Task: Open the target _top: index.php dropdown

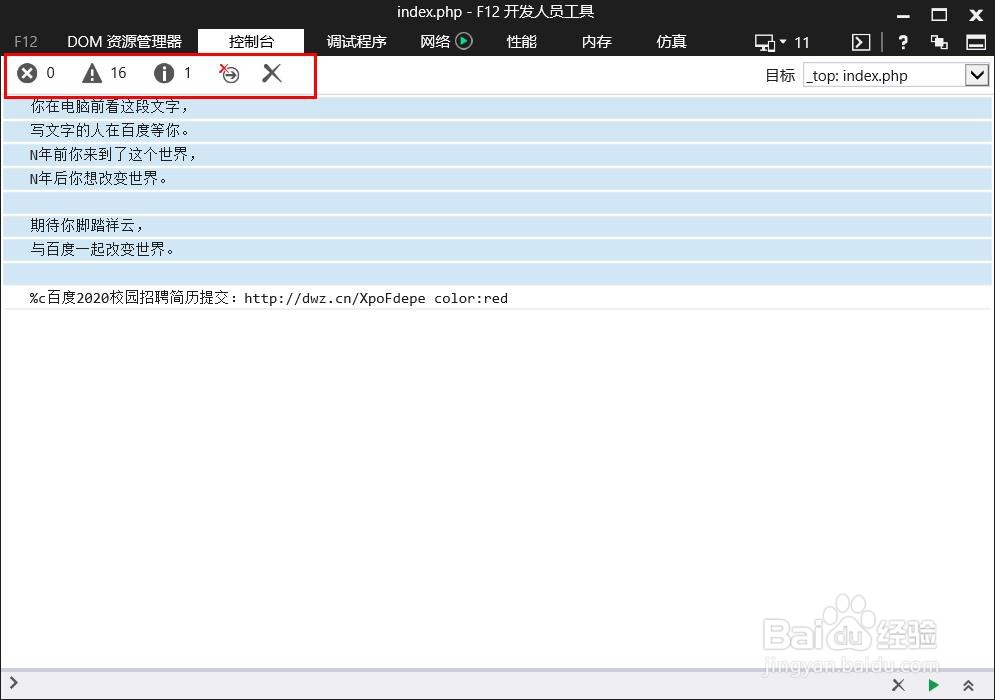Action: (x=977, y=76)
